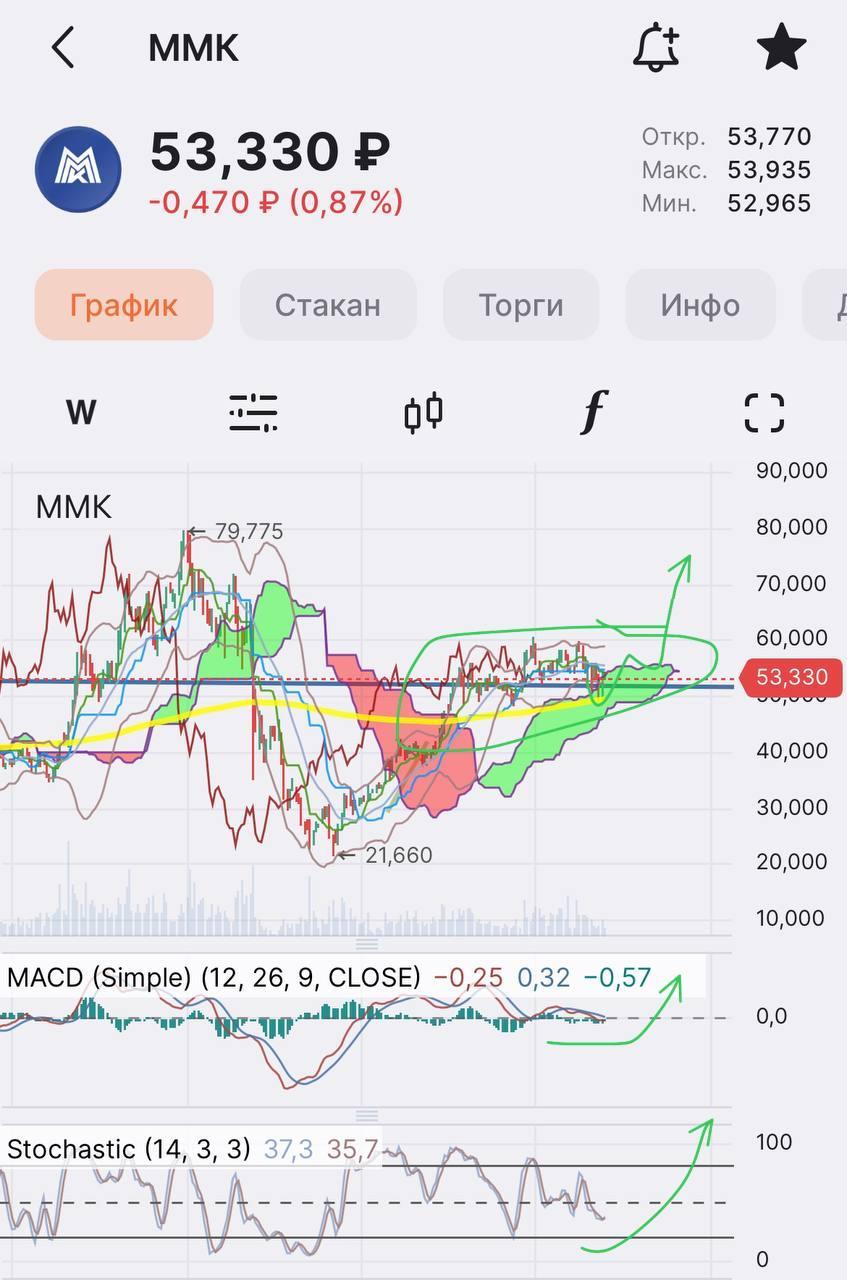The image size is (847, 1280).
Task: Select the MACD (Simple) indicator label
Action: click(x=214, y=977)
